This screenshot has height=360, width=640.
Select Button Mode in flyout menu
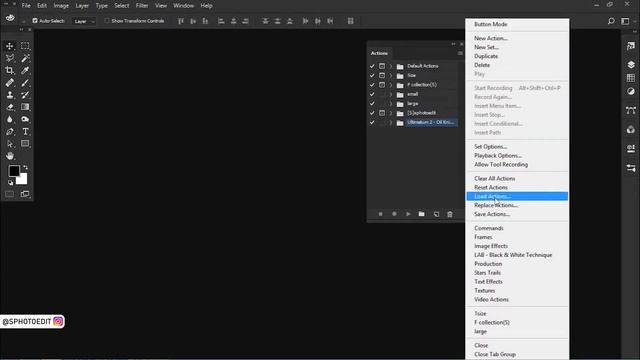click(x=517, y=24)
